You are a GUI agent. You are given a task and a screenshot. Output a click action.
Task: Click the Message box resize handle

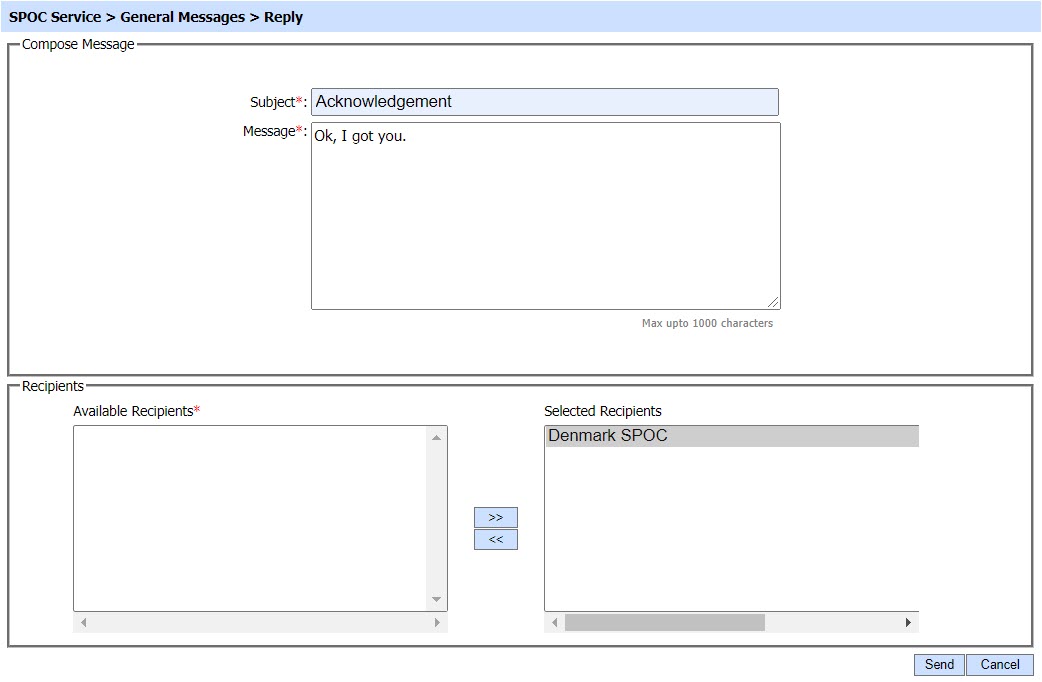[773, 302]
